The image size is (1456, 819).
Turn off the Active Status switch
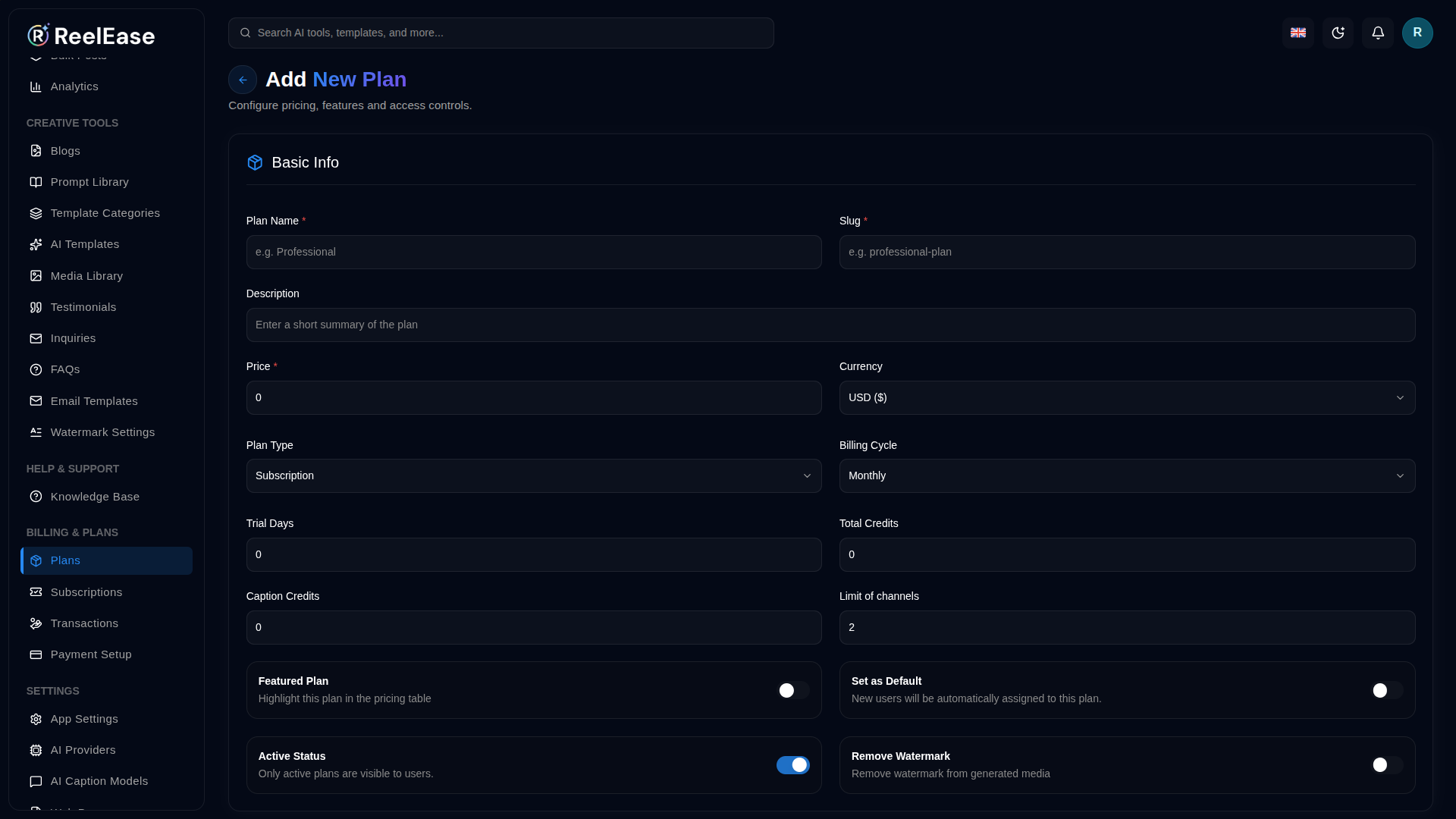click(793, 765)
